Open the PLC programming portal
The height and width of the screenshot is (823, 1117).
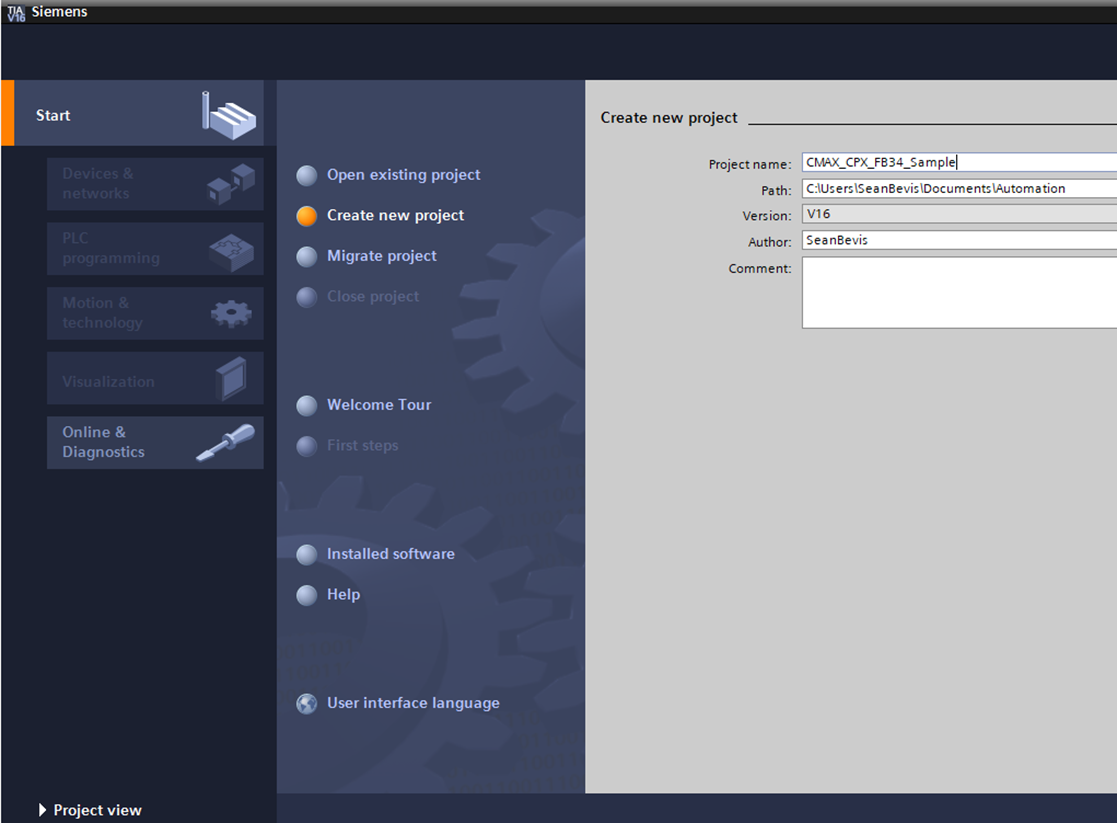tap(155, 249)
